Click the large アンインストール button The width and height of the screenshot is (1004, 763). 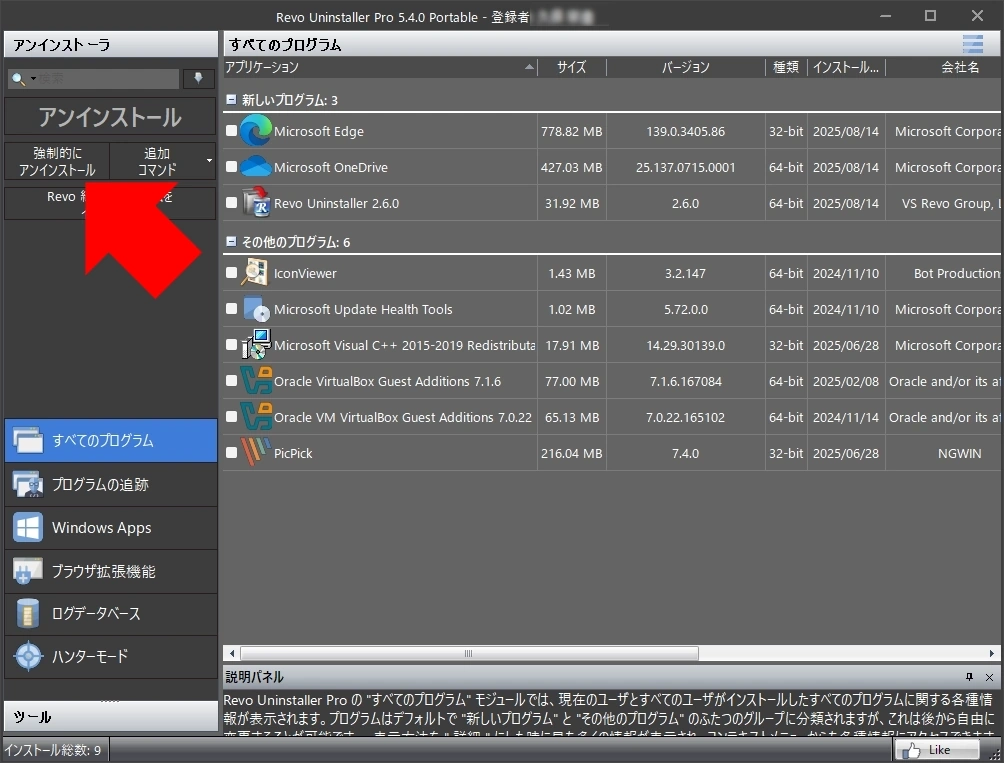[110, 117]
